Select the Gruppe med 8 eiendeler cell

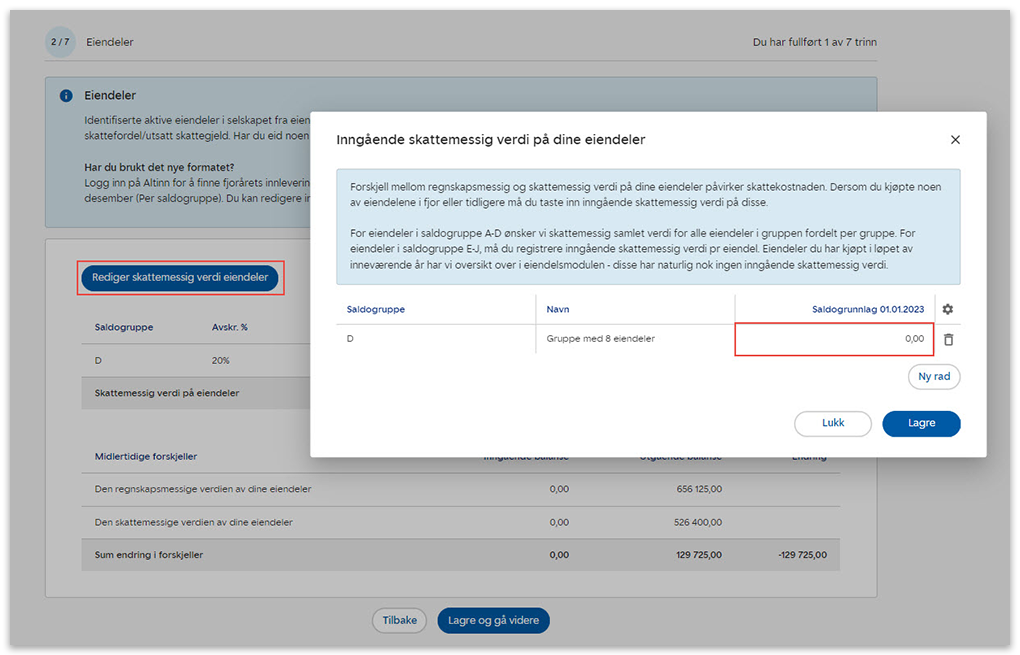pos(600,339)
